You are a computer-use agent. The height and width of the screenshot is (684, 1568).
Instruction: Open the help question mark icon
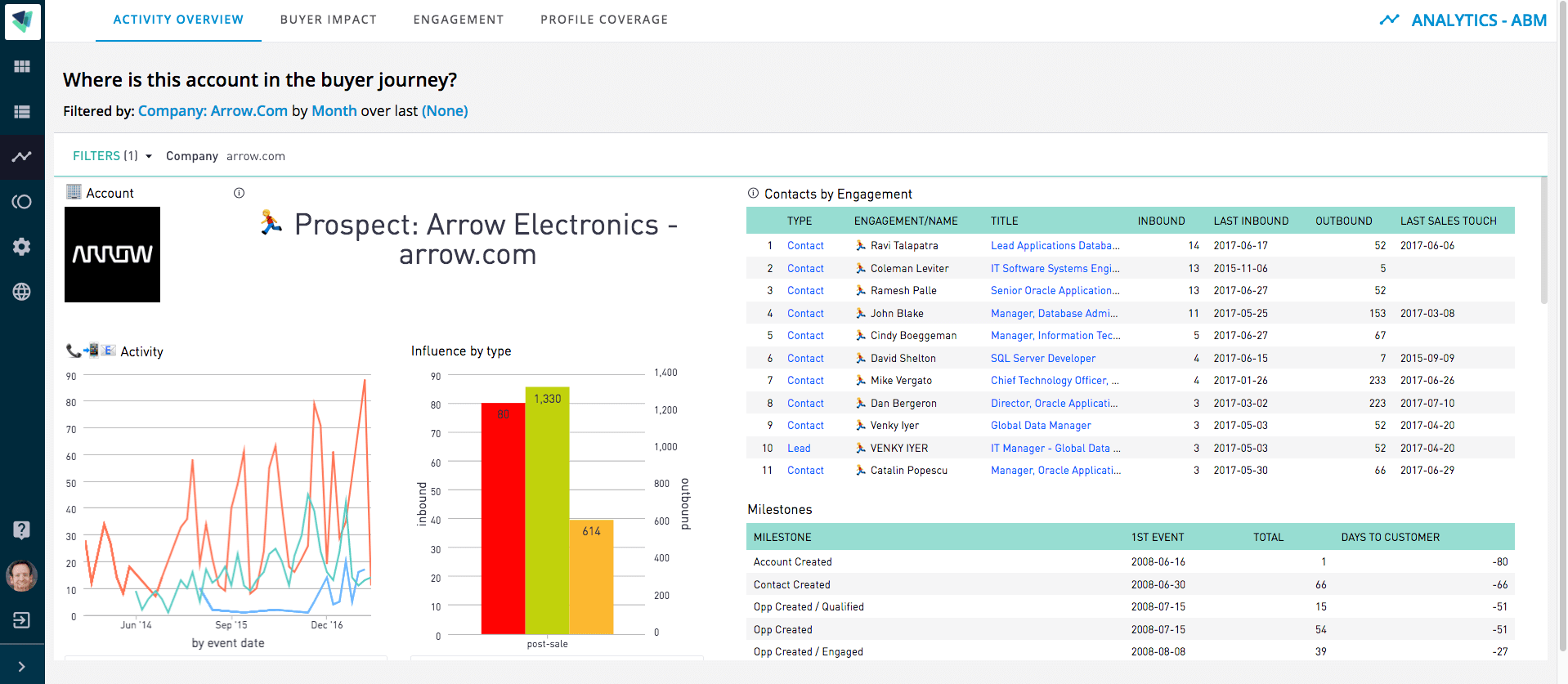(22, 530)
